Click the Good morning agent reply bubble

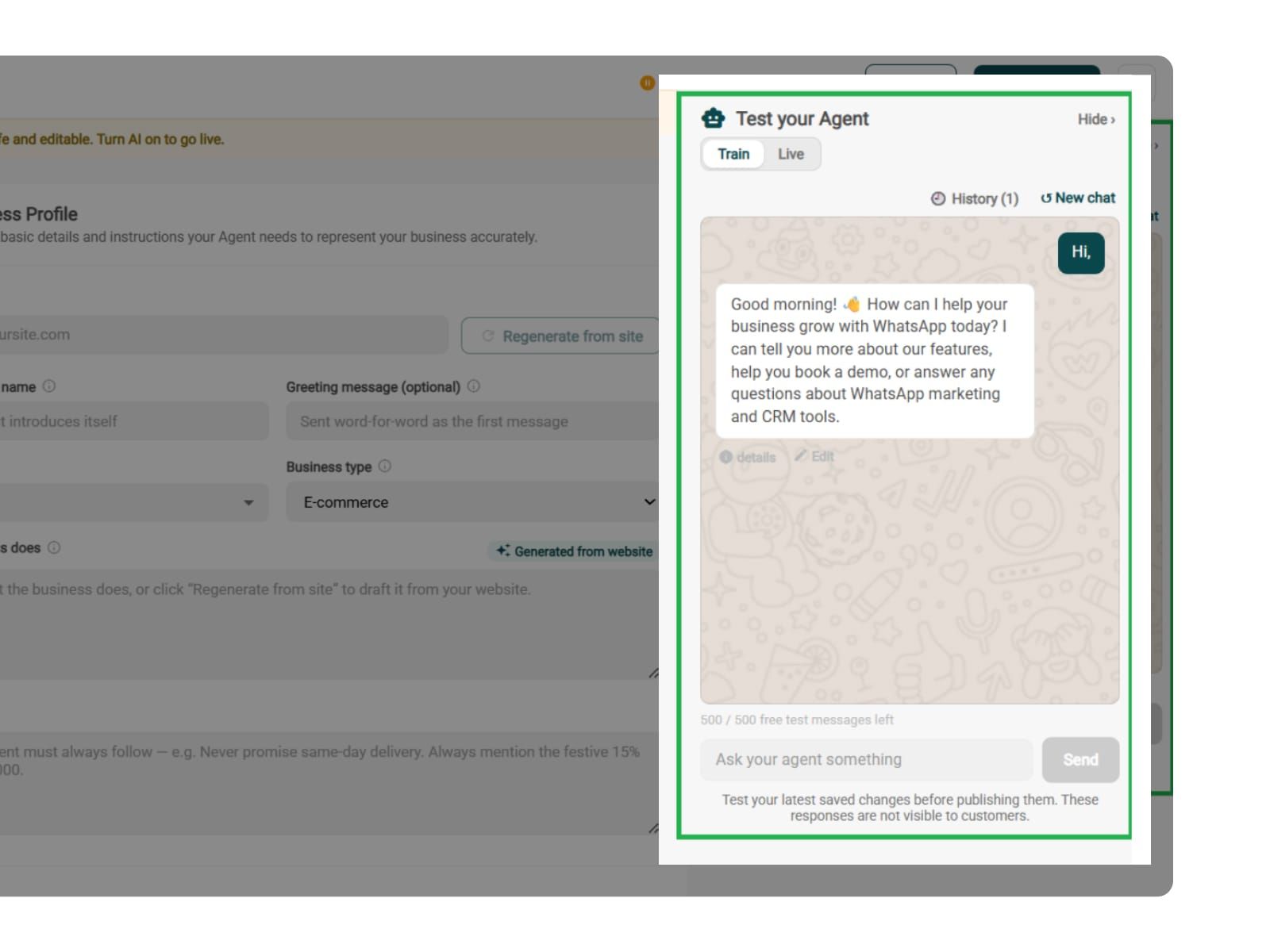(x=875, y=360)
